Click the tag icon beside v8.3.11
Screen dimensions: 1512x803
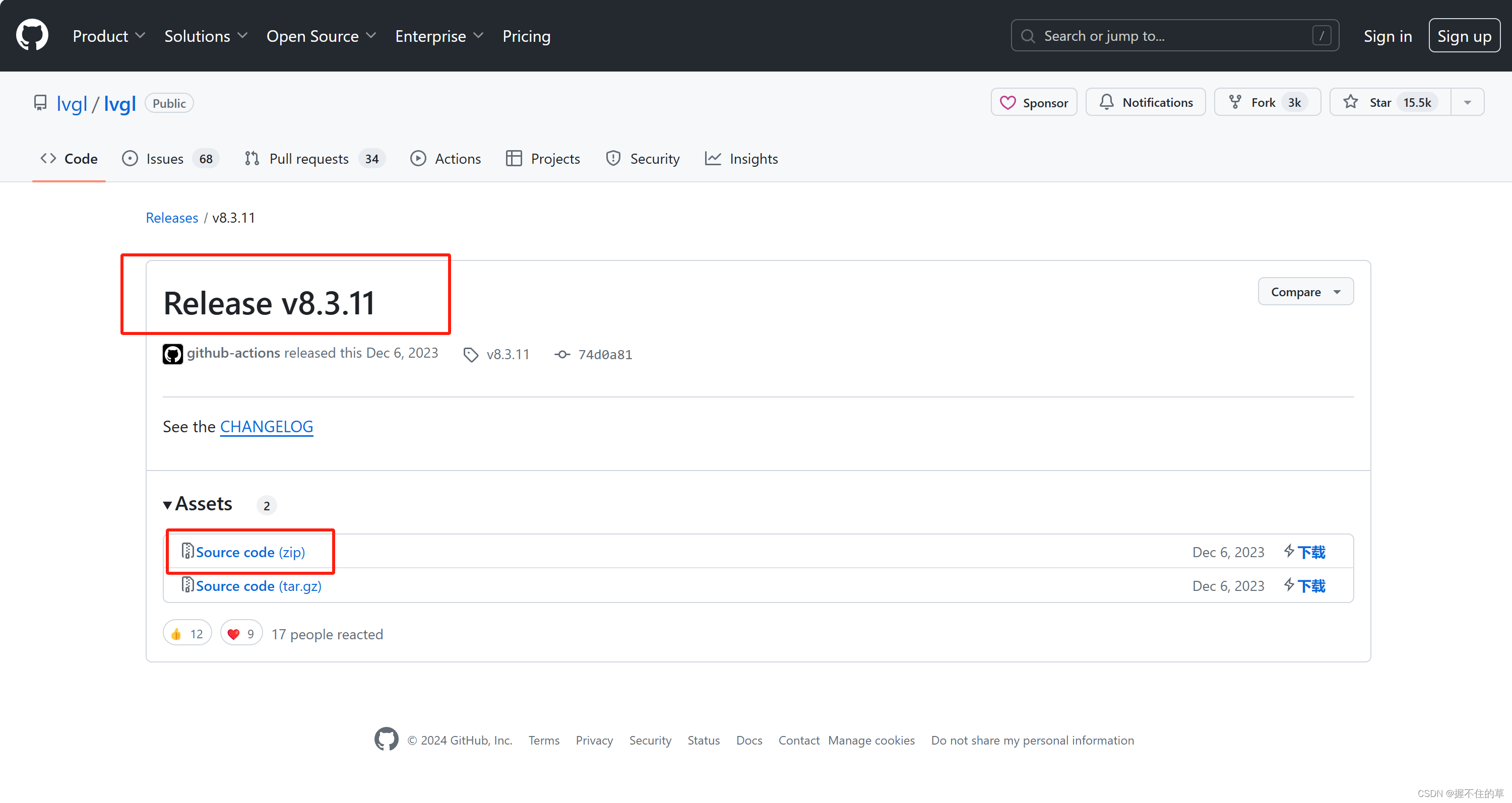(470, 355)
